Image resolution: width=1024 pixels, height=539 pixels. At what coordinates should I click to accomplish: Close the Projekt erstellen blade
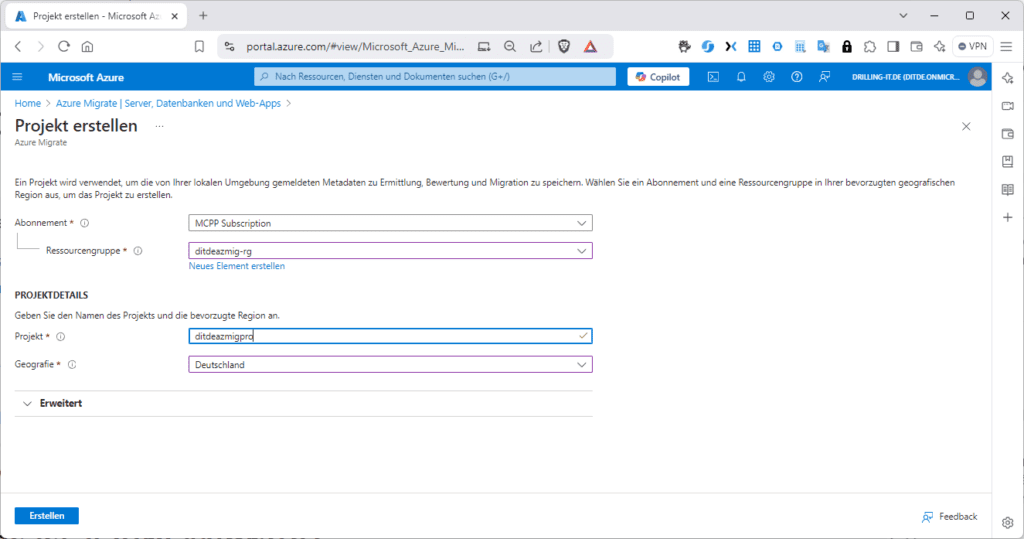click(966, 126)
